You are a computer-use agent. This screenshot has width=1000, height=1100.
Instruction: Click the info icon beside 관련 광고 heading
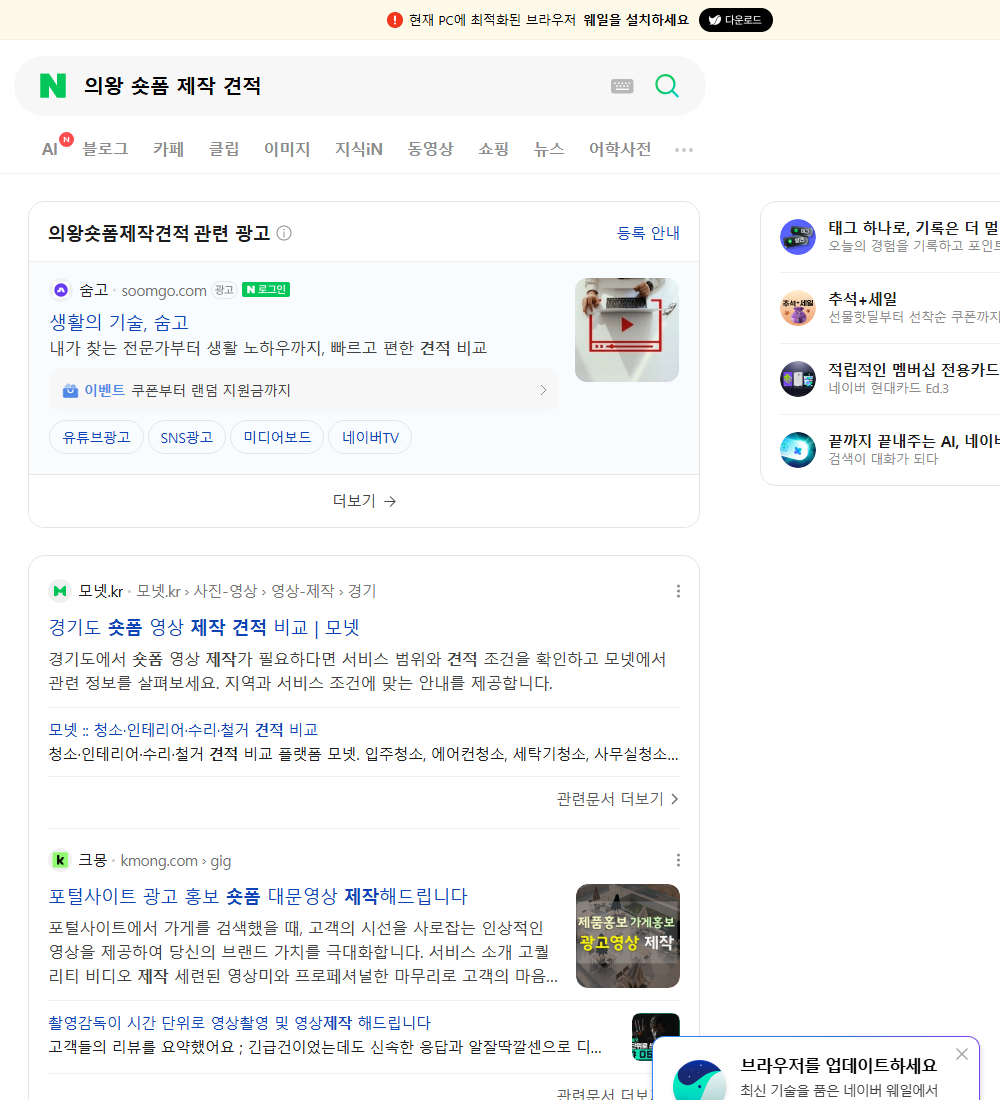coord(284,233)
